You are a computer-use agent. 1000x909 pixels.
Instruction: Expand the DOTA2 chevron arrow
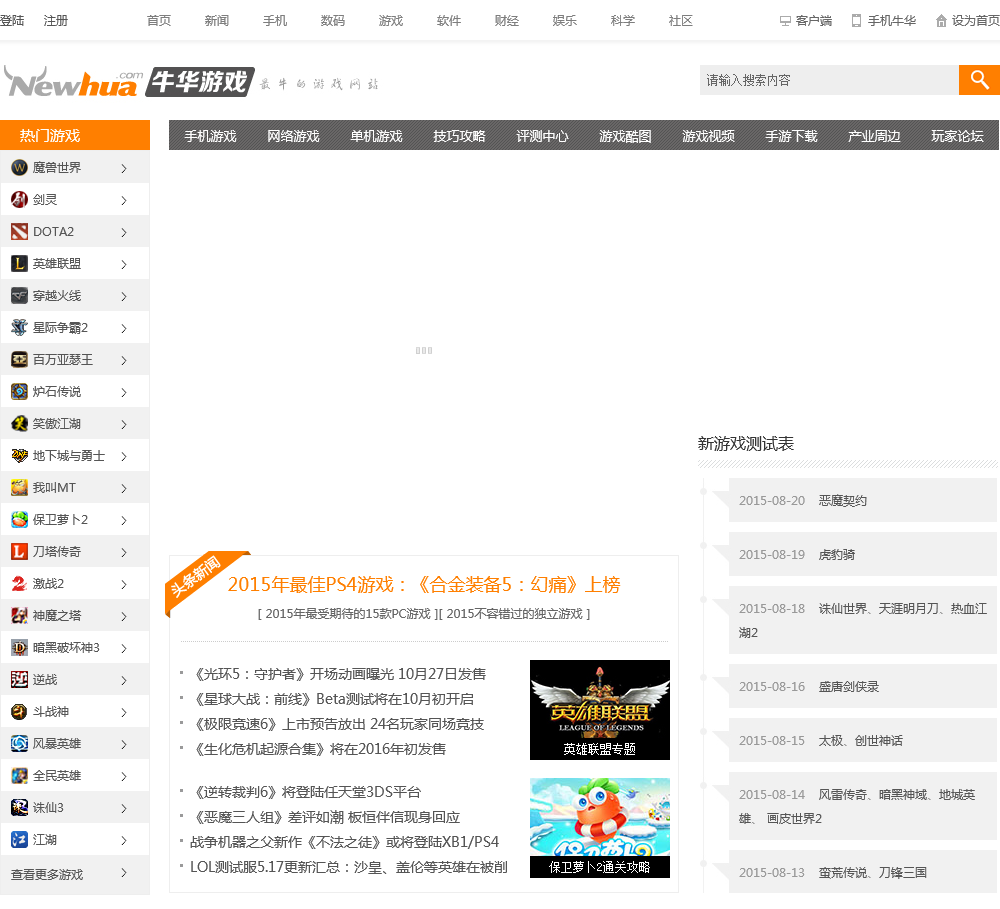[x=124, y=232]
